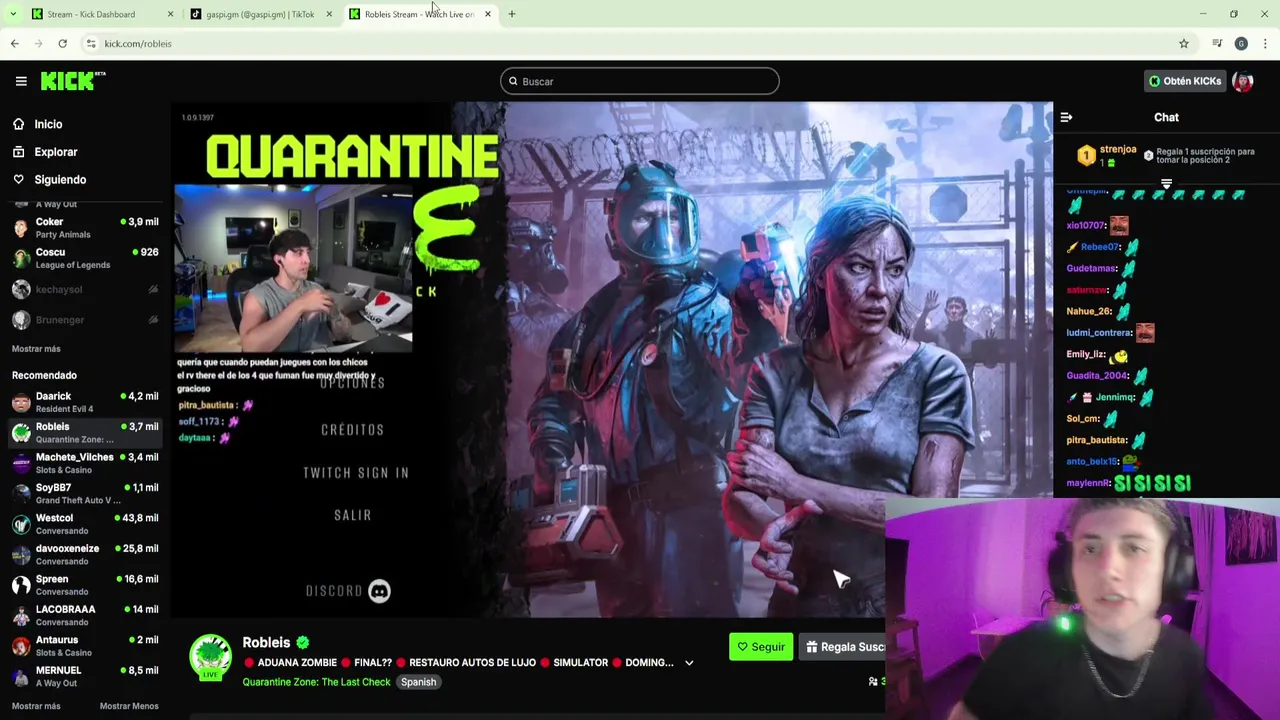The width and height of the screenshot is (1280, 720).
Task: Open Spreen recommended channel
Action: tap(85, 585)
